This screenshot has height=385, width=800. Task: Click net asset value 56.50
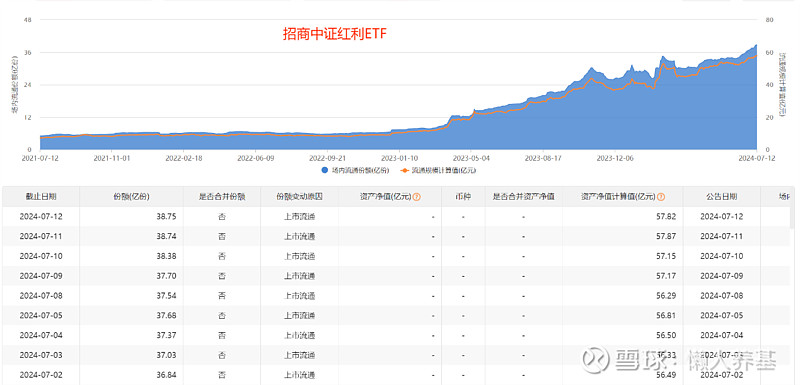coord(667,335)
